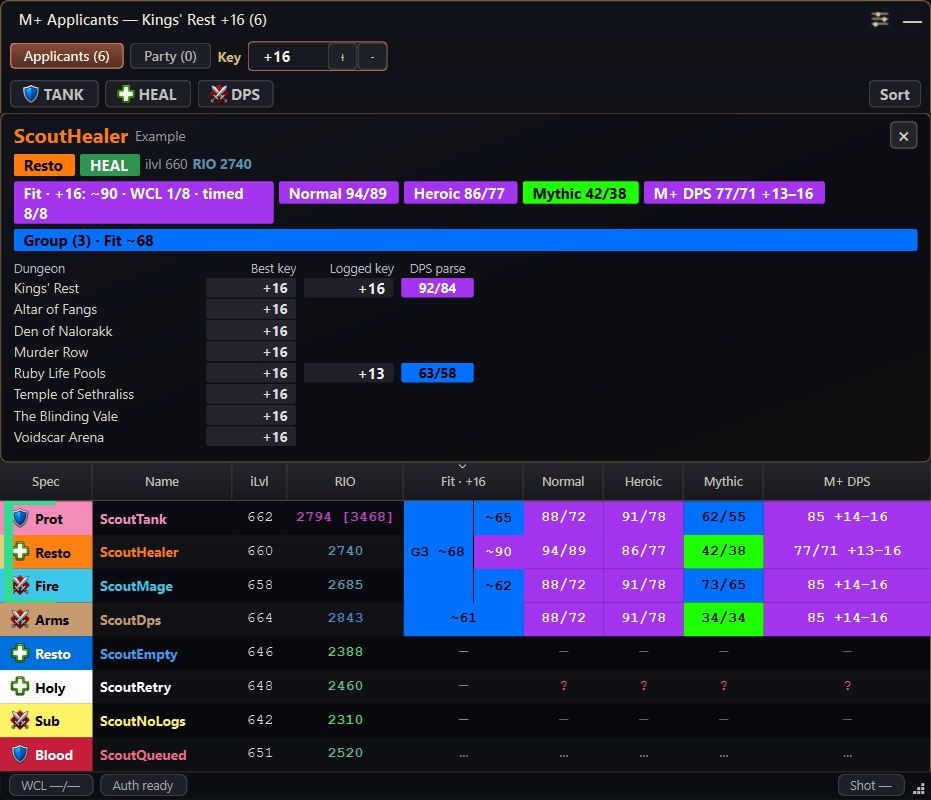Select the ScoutEmpty applicant name
The width and height of the screenshot is (931, 800).
(x=138, y=654)
